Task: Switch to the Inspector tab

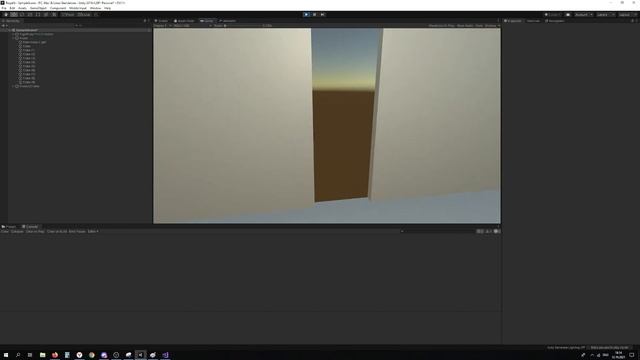Action: tap(513, 21)
